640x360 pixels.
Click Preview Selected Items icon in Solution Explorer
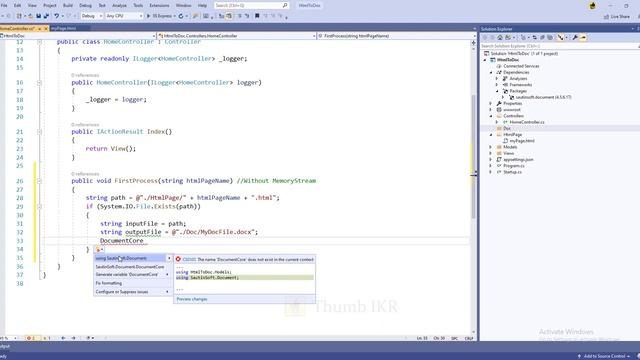click(x=583, y=38)
